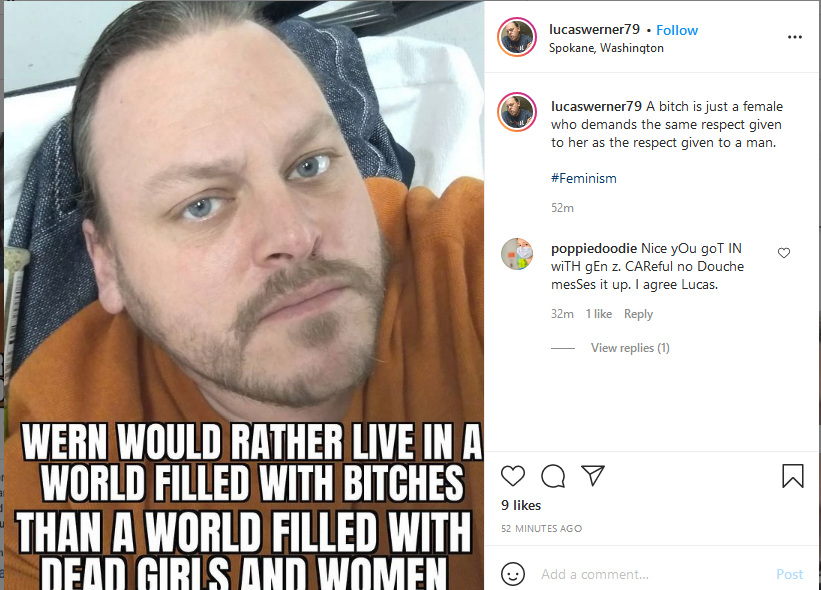Follow lucaswerner79
This screenshot has width=821, height=590.
(x=677, y=30)
